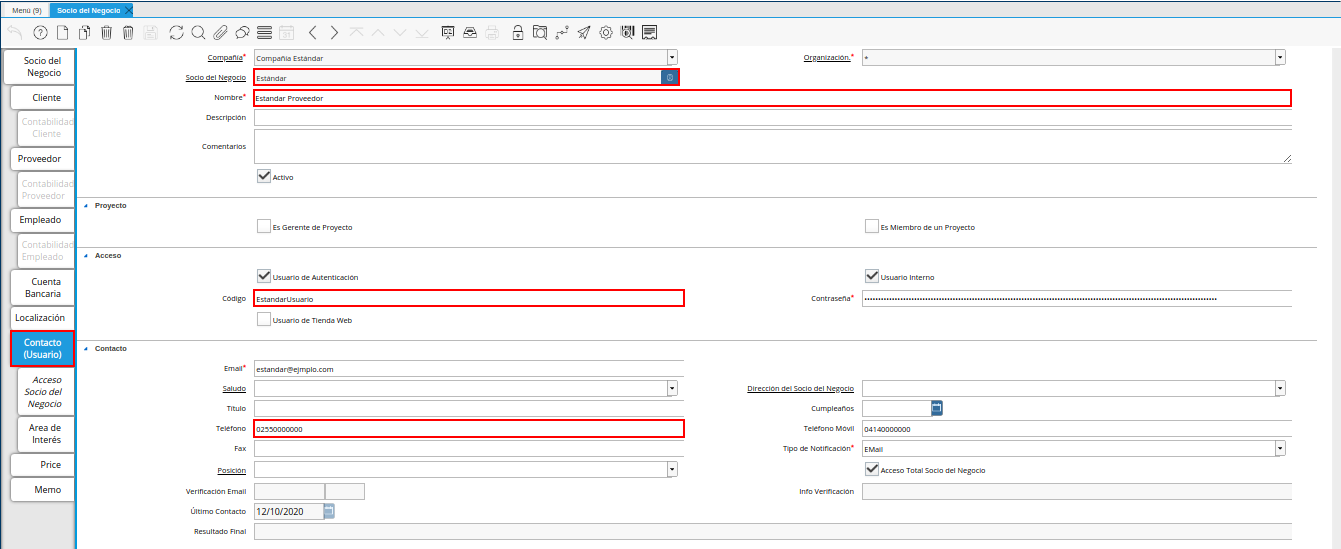Open zoom across with folder-magnifier icon
The image size is (1341, 549).
[539, 32]
